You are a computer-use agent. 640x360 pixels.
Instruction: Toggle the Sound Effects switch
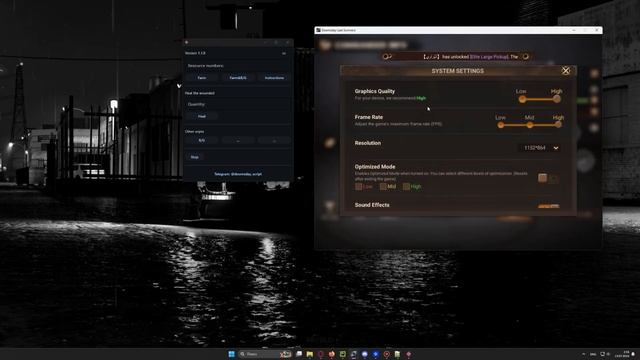pyautogui.click(x=548, y=206)
